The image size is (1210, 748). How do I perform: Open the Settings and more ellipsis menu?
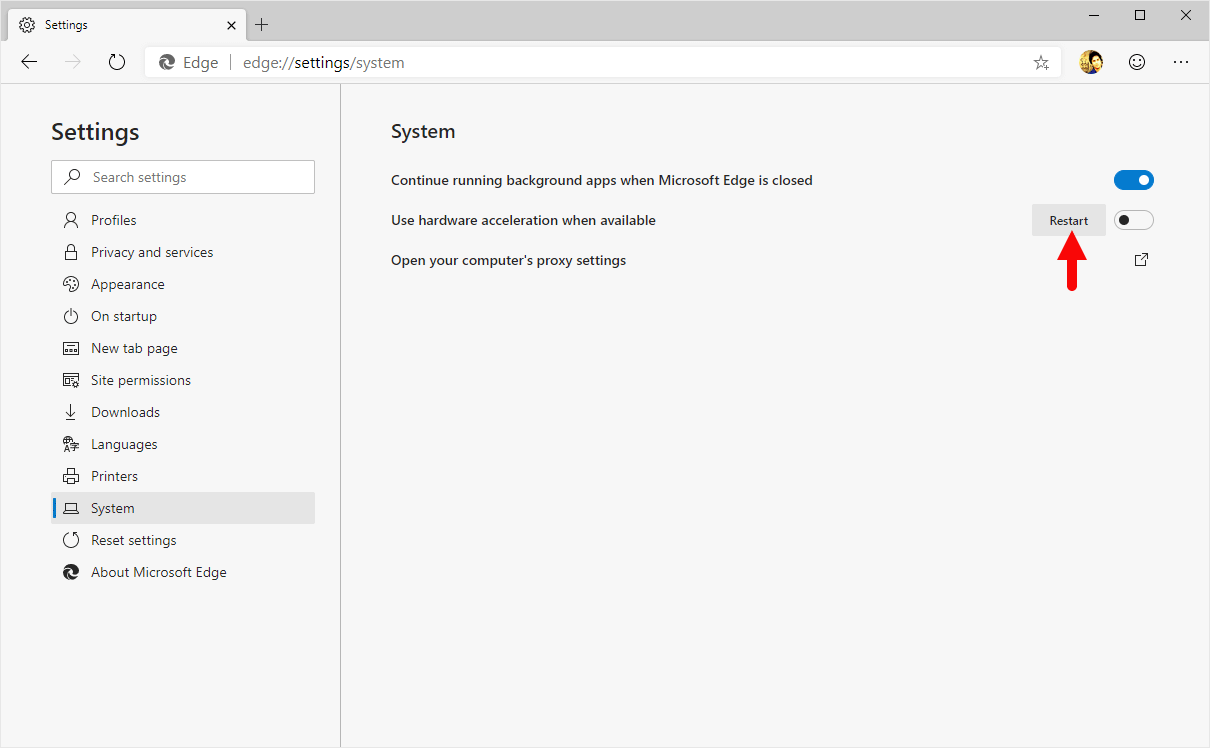click(1181, 62)
